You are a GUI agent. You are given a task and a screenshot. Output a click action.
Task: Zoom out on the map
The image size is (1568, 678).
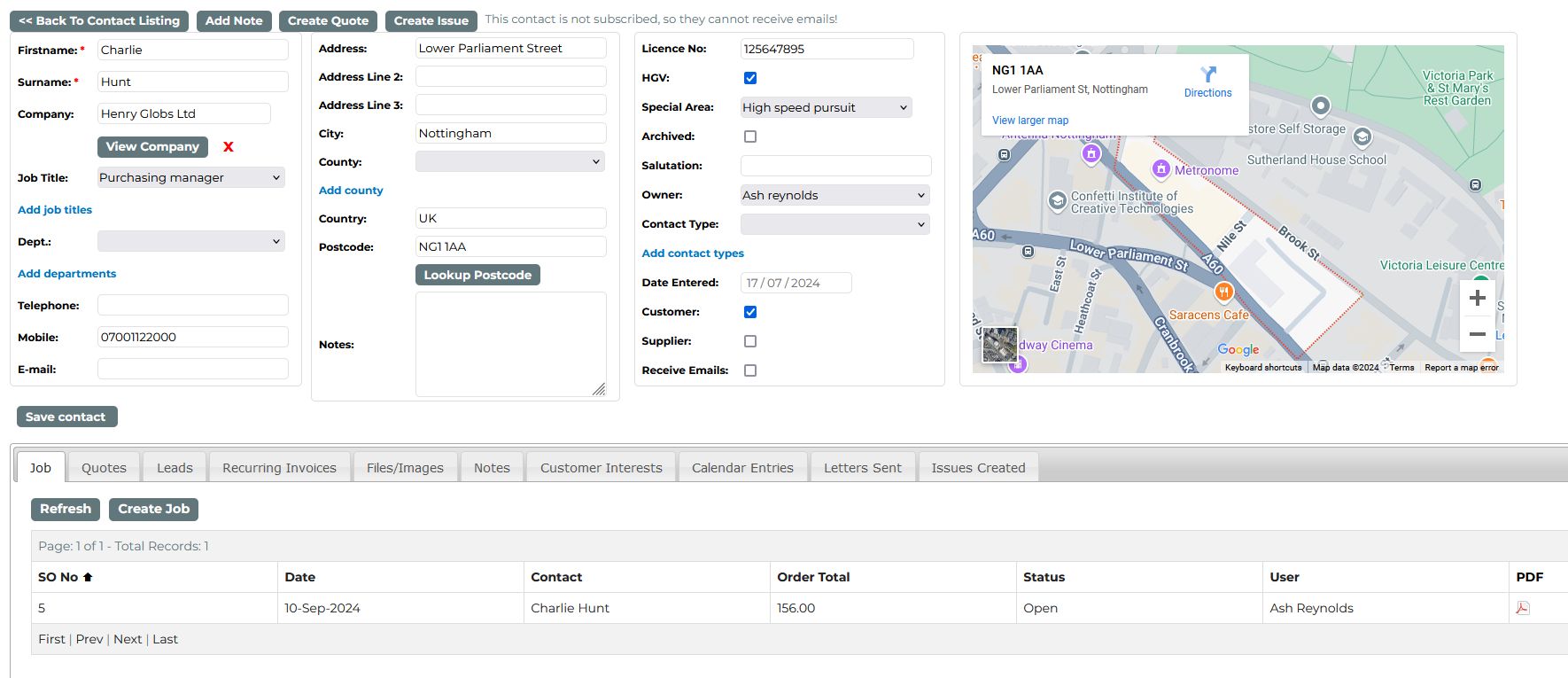coord(1477,334)
